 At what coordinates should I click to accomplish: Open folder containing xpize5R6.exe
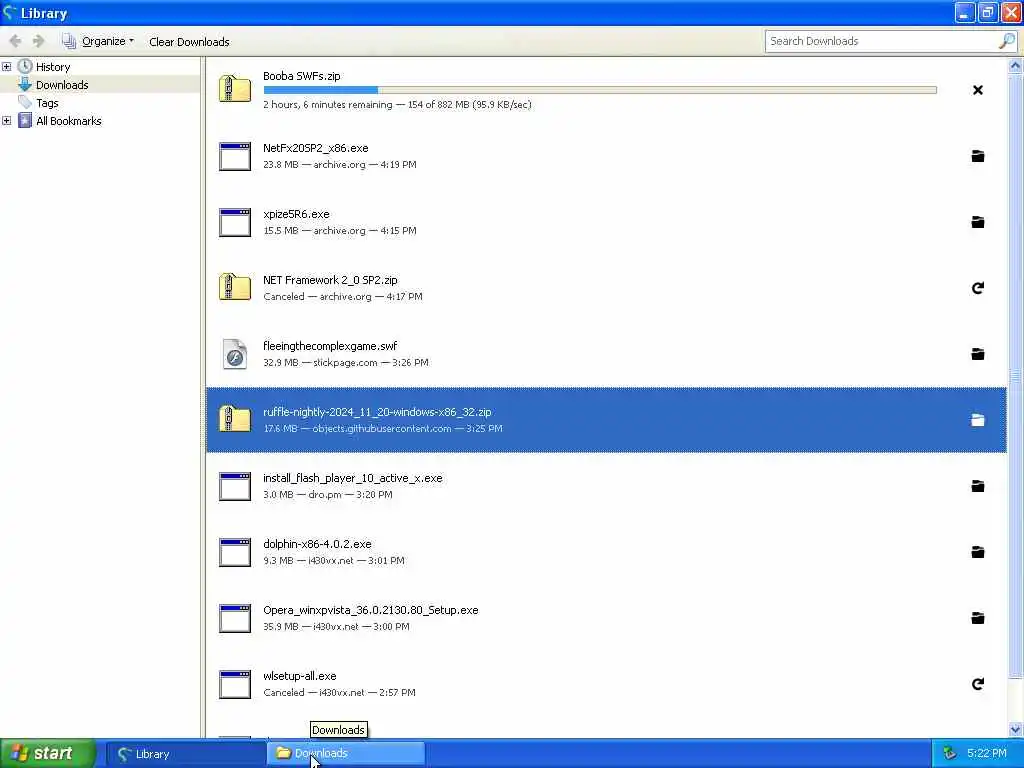tap(978, 222)
